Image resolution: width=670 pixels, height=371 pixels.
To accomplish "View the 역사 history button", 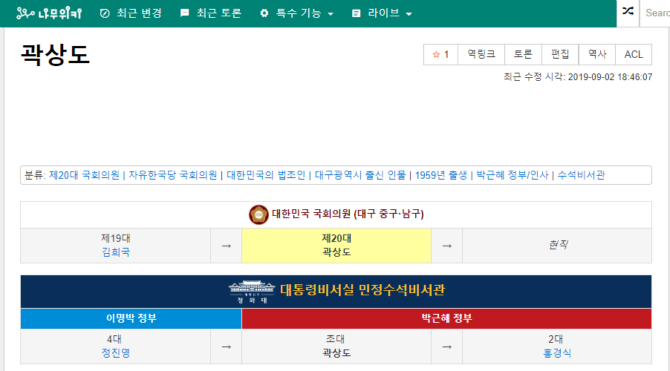I will pyautogui.click(x=597, y=55).
